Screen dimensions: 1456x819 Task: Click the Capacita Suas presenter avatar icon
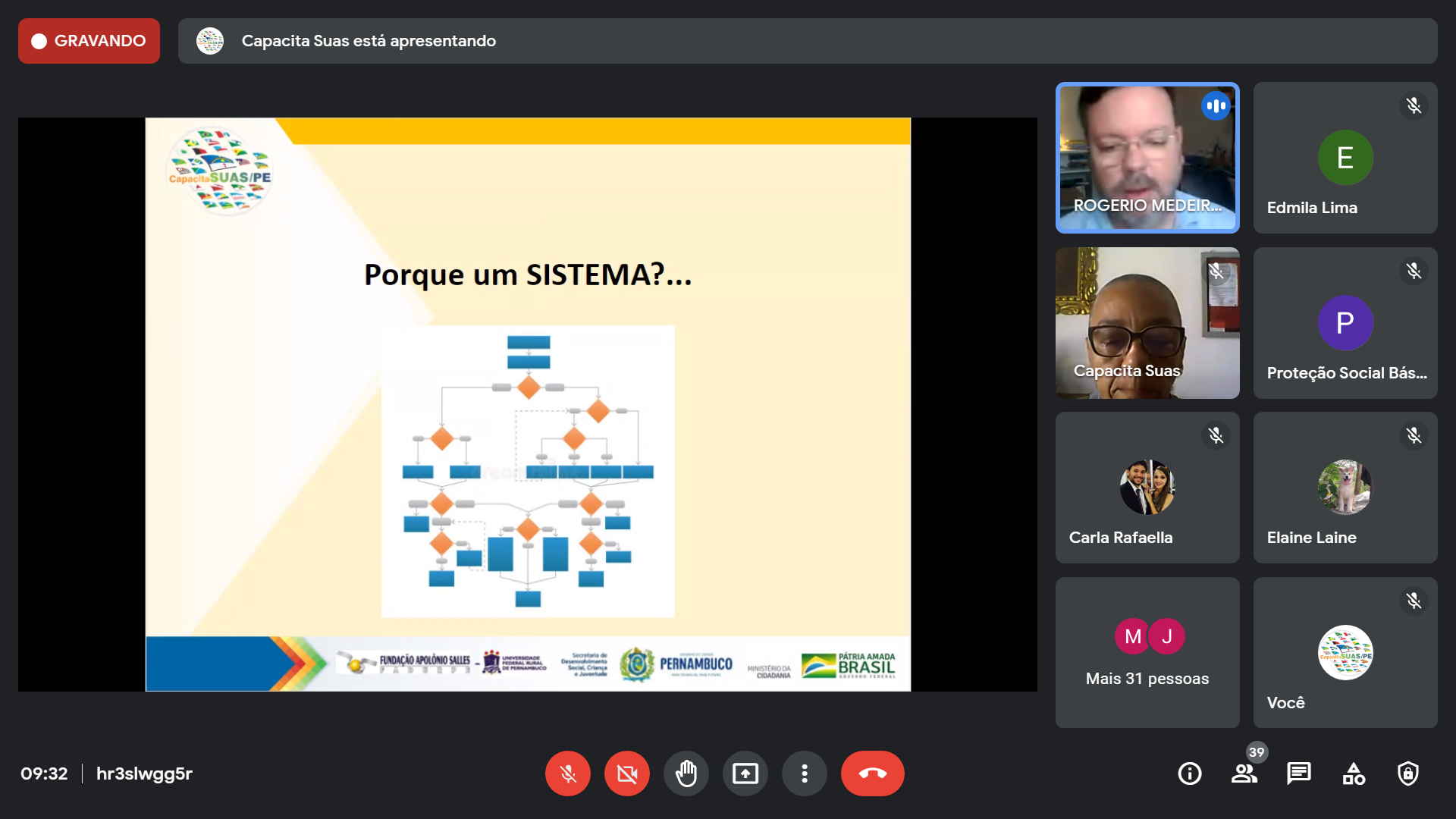tap(210, 41)
